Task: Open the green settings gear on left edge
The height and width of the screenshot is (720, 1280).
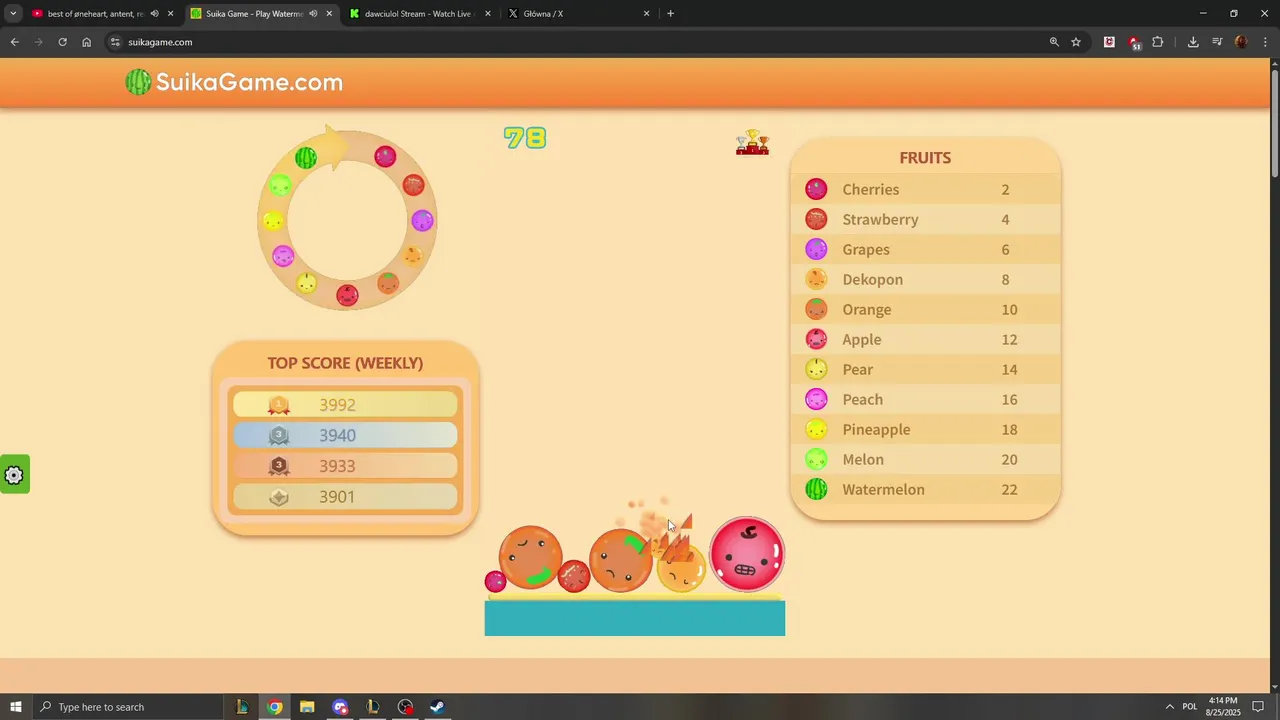Action: click(14, 475)
